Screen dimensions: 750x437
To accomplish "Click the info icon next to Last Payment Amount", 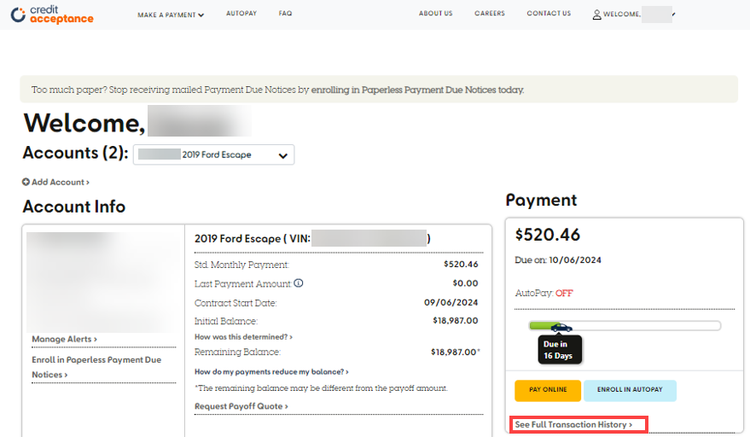I will click(x=299, y=283).
